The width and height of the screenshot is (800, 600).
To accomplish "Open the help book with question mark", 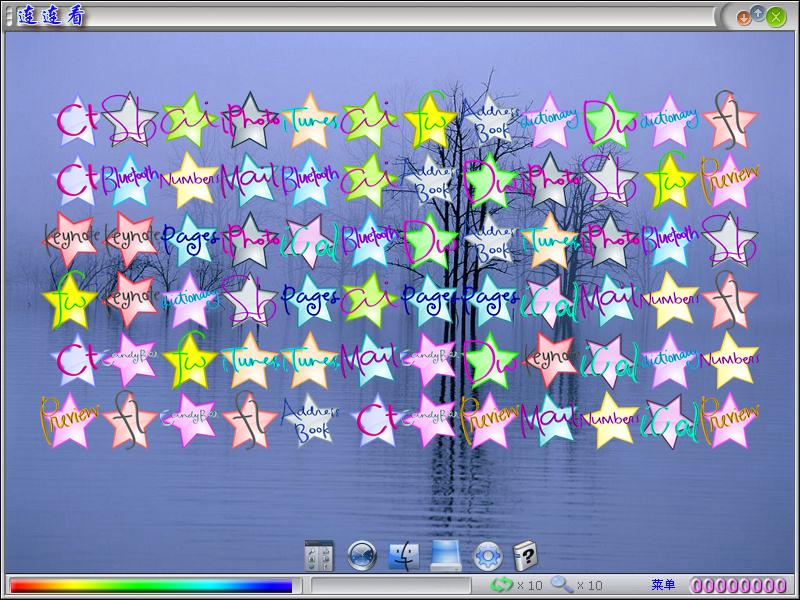I will pos(525,556).
